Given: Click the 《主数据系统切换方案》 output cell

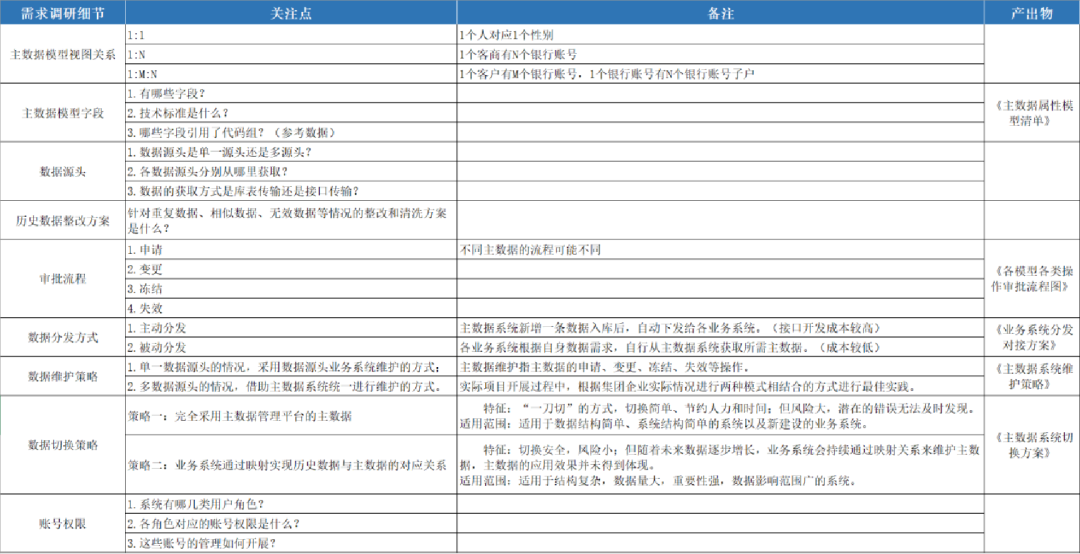Looking at the screenshot, I should pos(1032,444).
